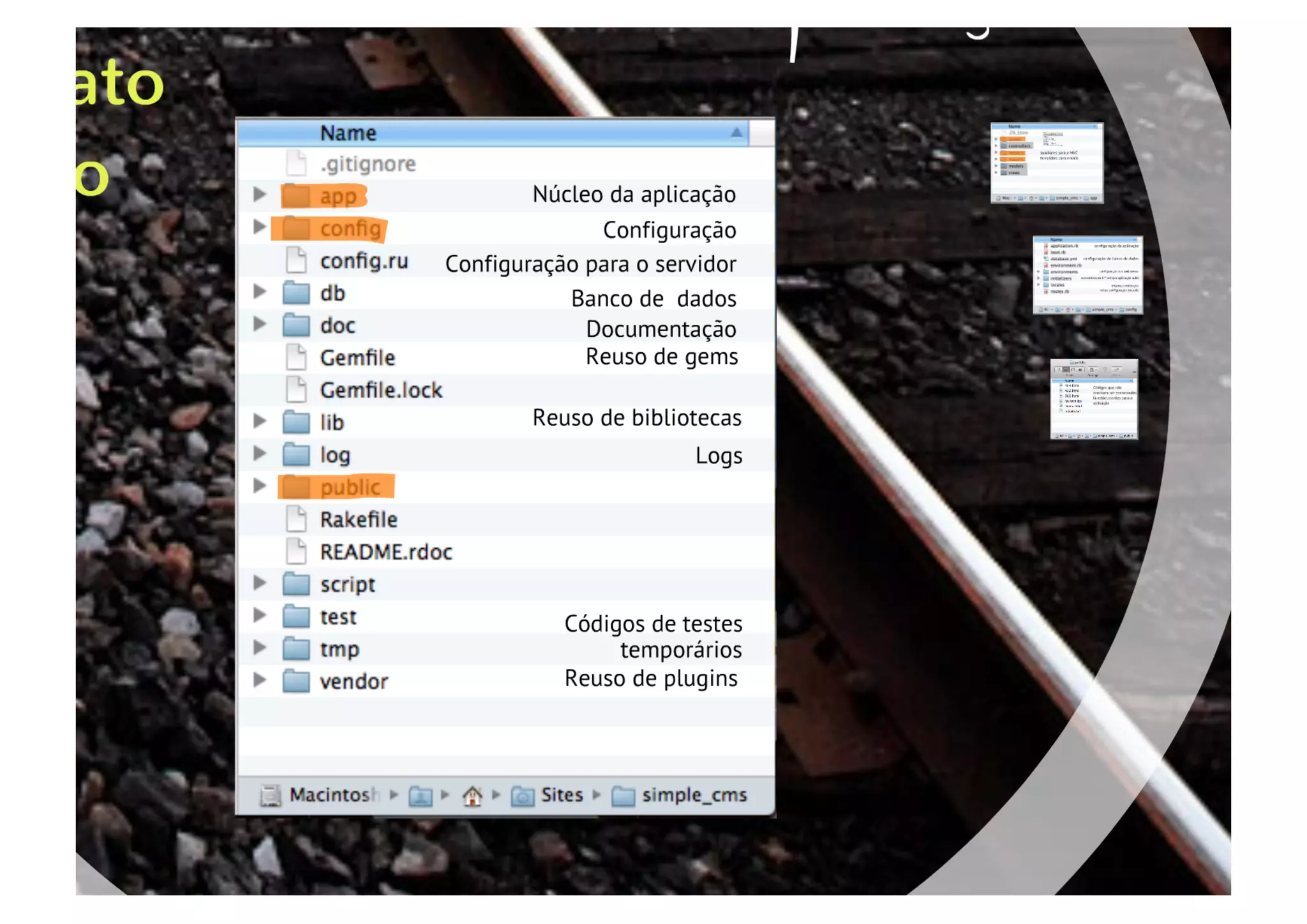Click the vendor folder icon
This screenshot has height=924, width=1307.
[296, 681]
